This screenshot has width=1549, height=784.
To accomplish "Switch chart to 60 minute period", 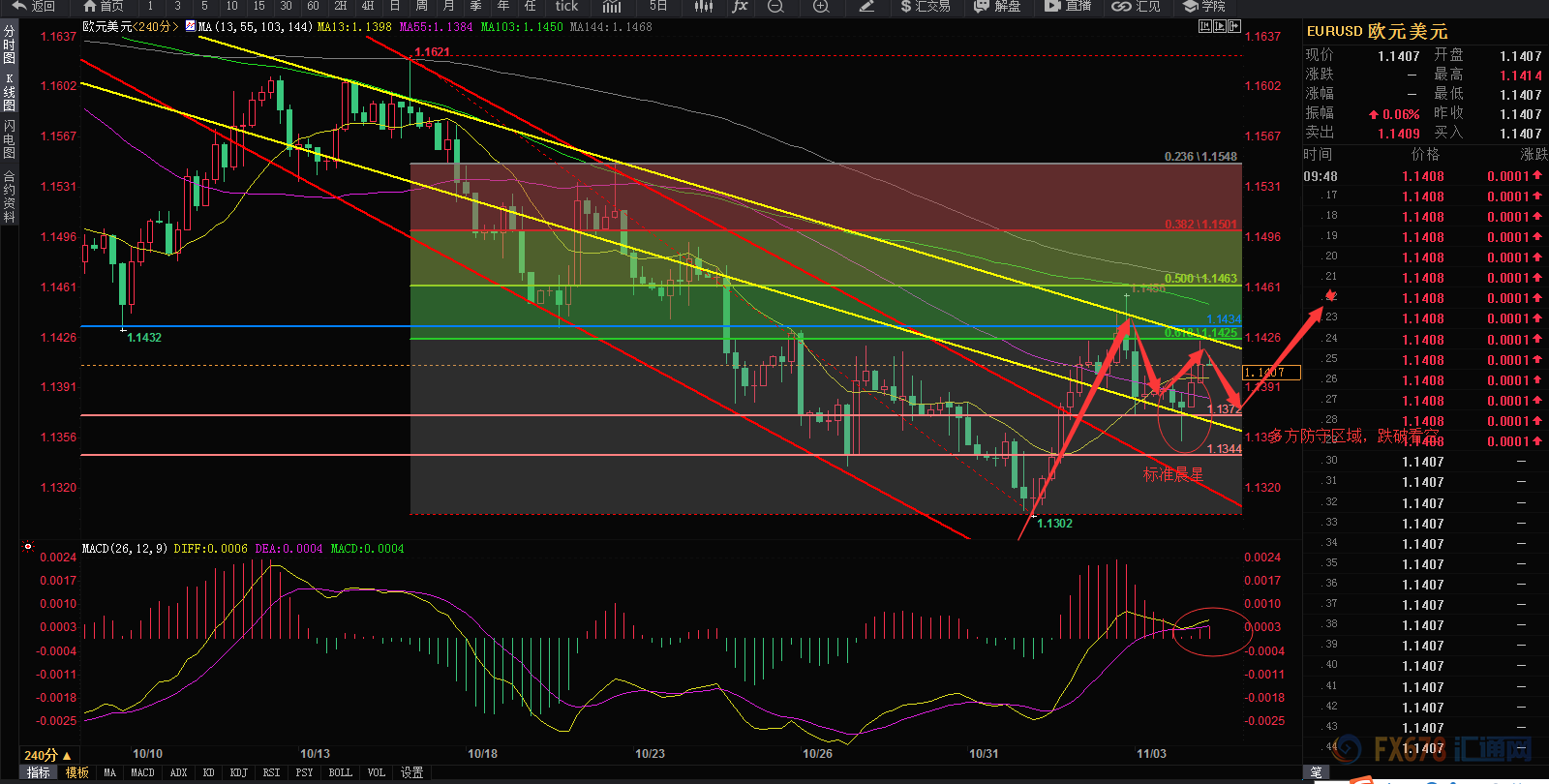I will [x=313, y=7].
